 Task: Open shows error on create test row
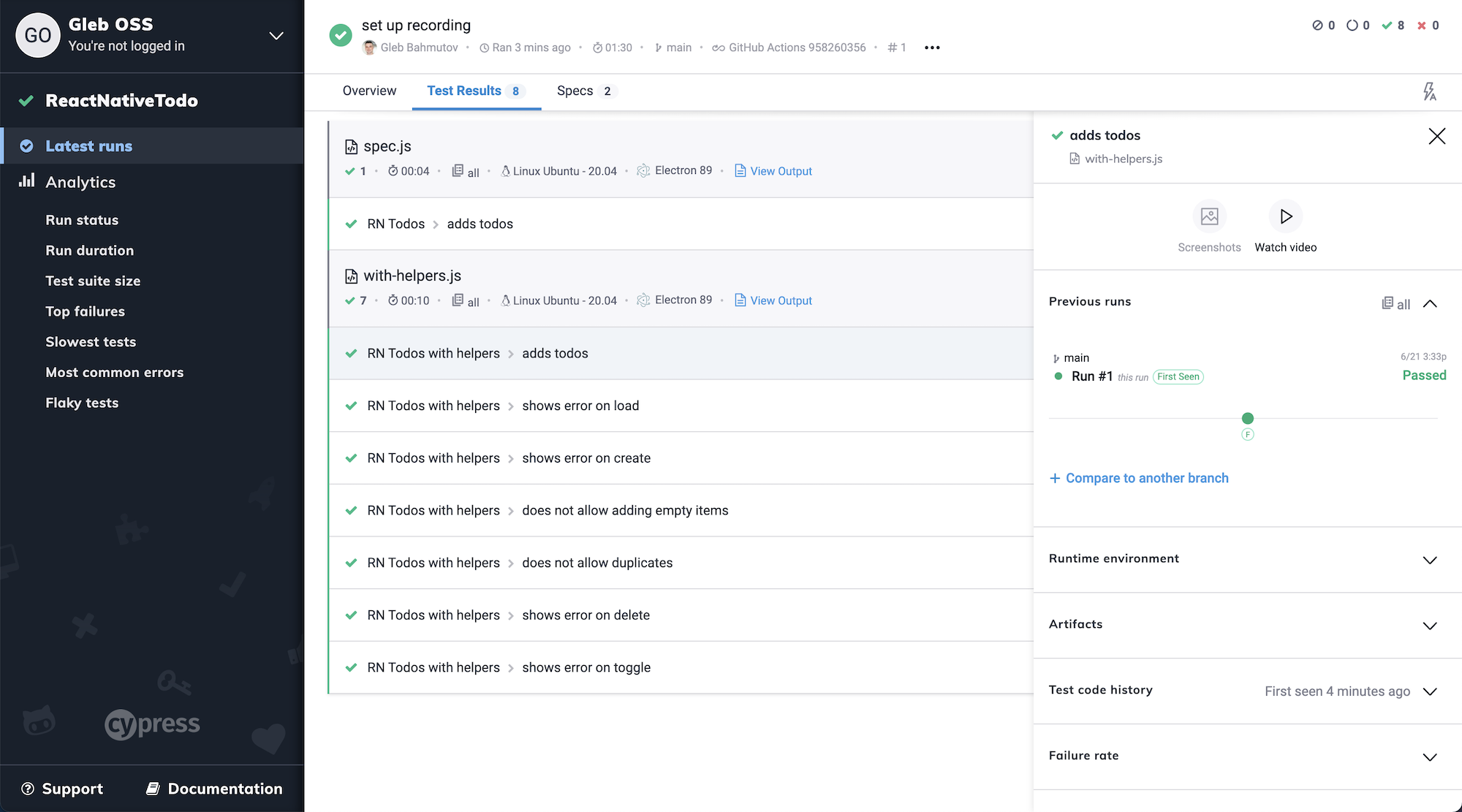pos(681,458)
